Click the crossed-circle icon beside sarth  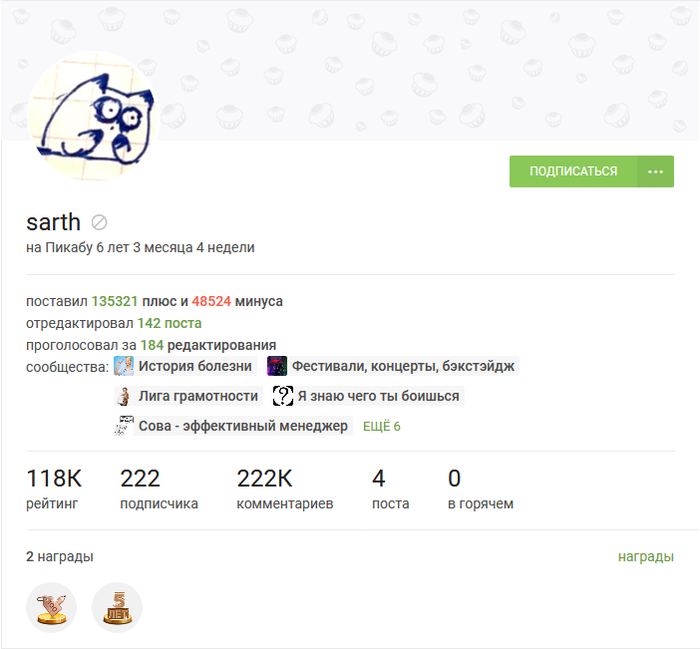(99, 222)
